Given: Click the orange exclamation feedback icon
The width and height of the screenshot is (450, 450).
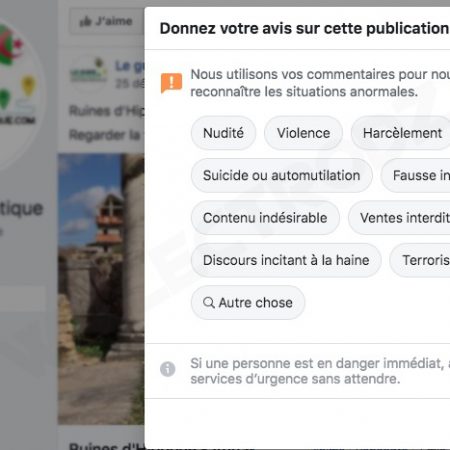Looking at the screenshot, I should point(171,83).
